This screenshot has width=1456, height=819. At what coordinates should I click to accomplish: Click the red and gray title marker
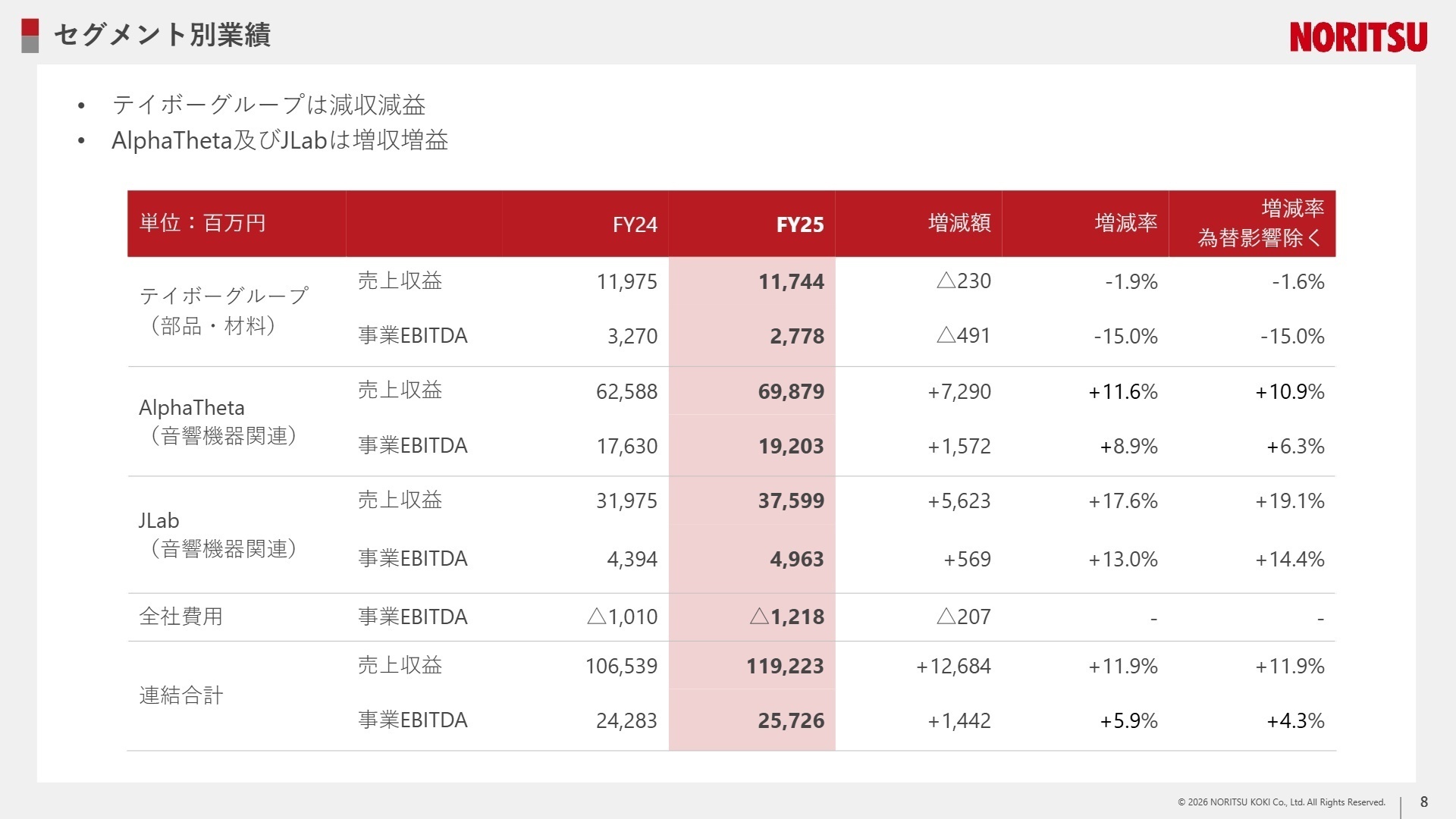(x=30, y=36)
